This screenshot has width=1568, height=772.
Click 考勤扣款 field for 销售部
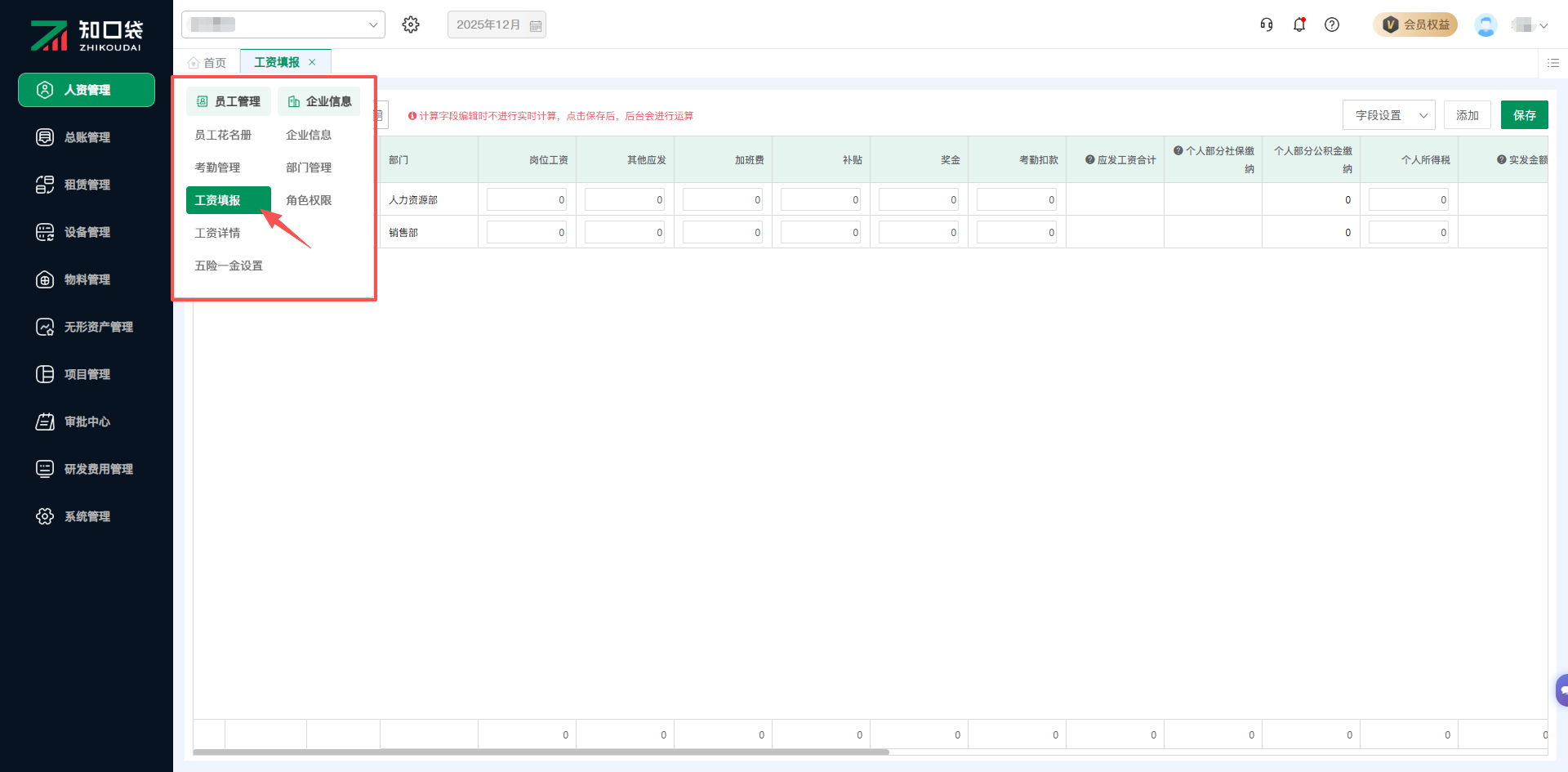pos(1017,232)
